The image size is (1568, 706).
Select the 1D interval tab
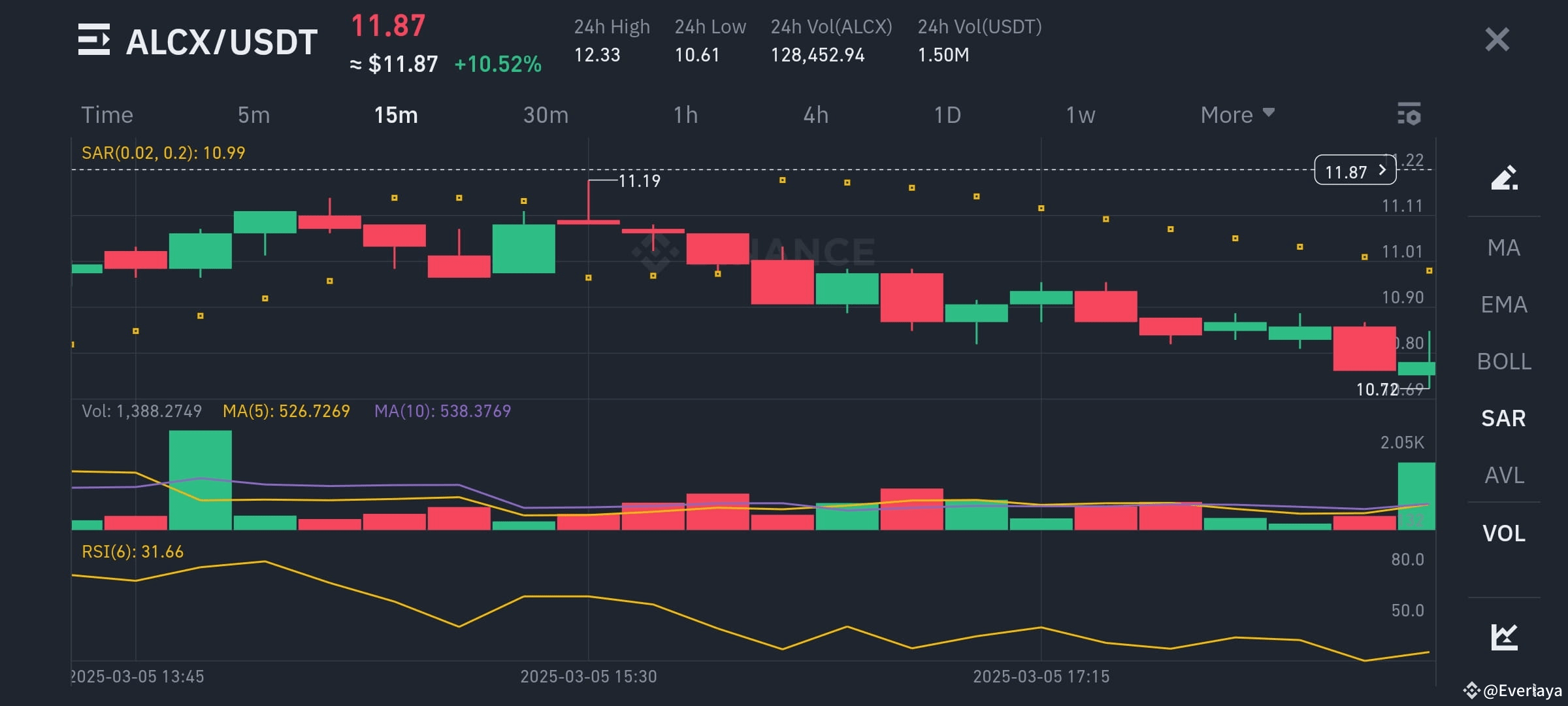pos(947,114)
